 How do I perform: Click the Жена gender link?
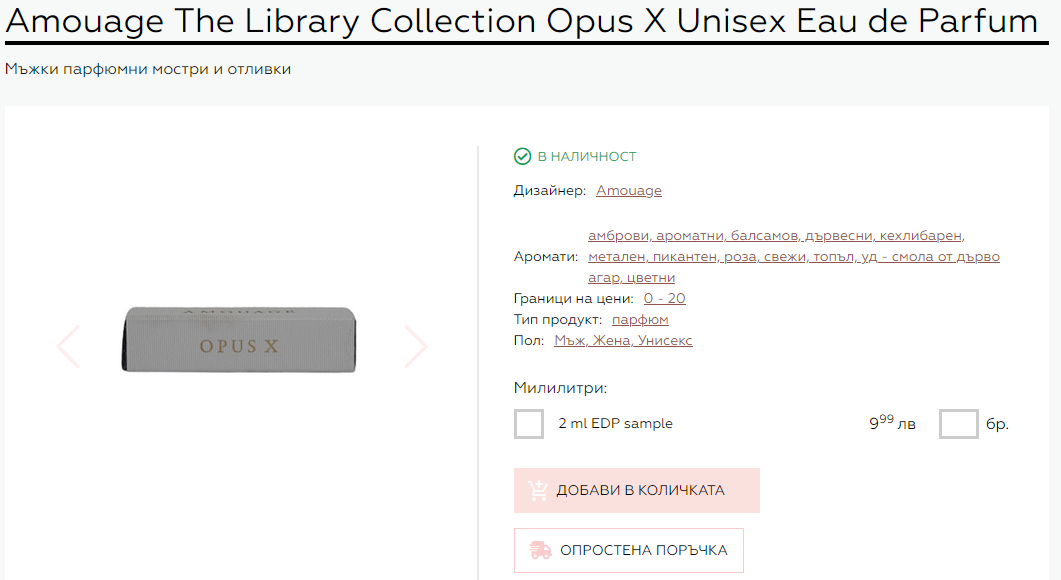click(610, 341)
